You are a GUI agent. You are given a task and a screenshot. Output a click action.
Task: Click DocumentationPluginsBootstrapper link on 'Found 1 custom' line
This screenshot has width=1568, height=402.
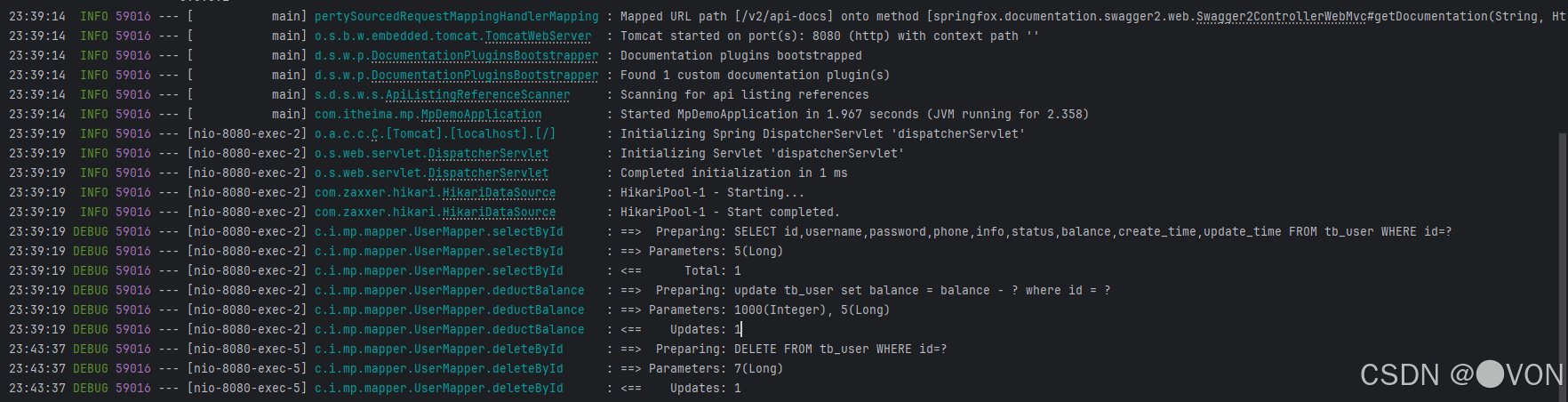(484, 76)
